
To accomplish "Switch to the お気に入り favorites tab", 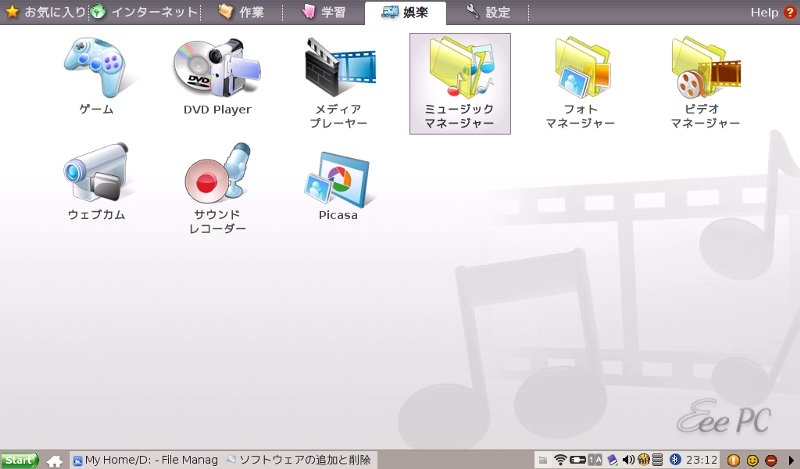I will [45, 12].
